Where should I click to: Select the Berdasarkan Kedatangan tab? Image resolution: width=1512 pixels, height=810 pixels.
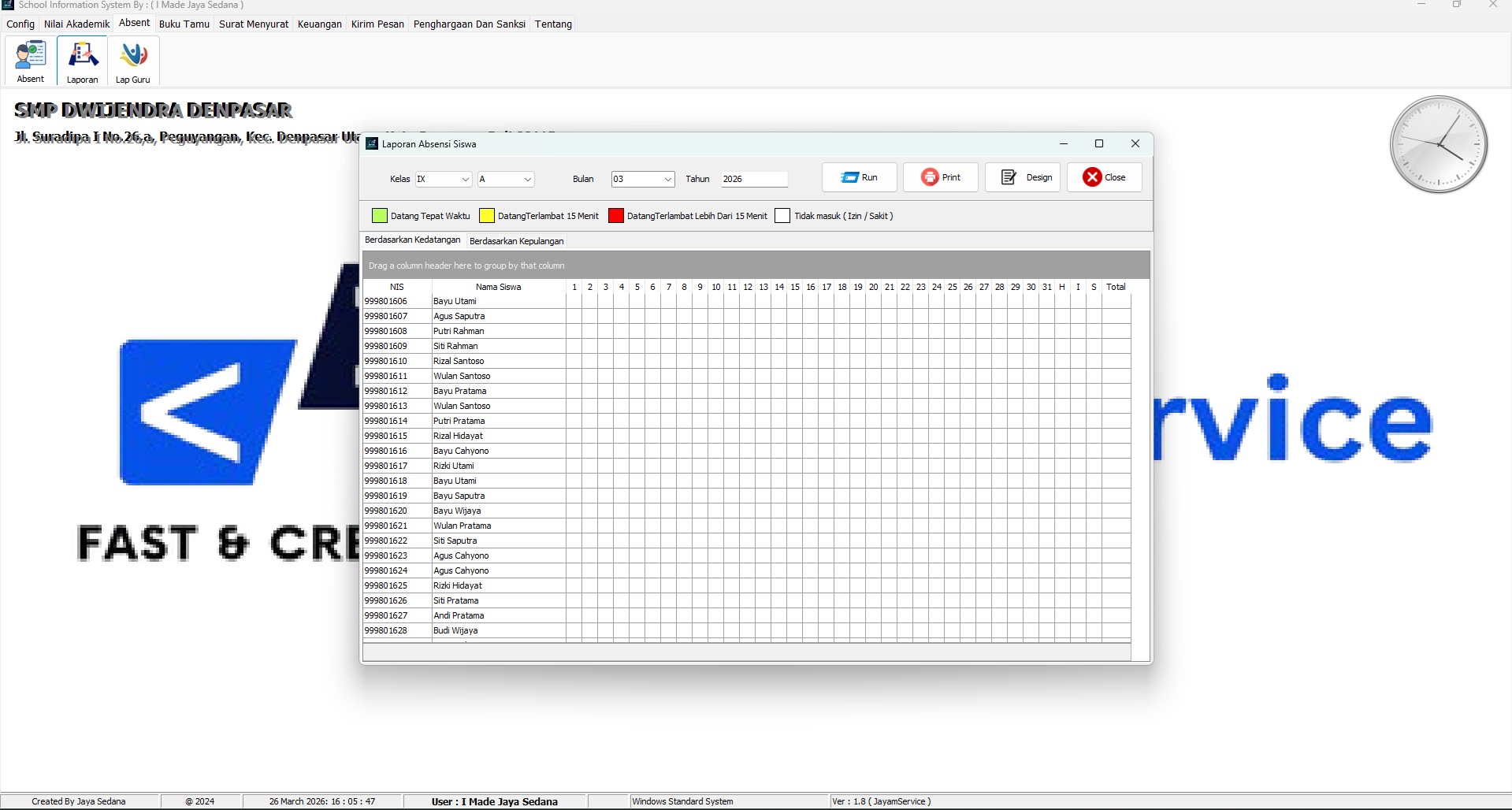412,240
